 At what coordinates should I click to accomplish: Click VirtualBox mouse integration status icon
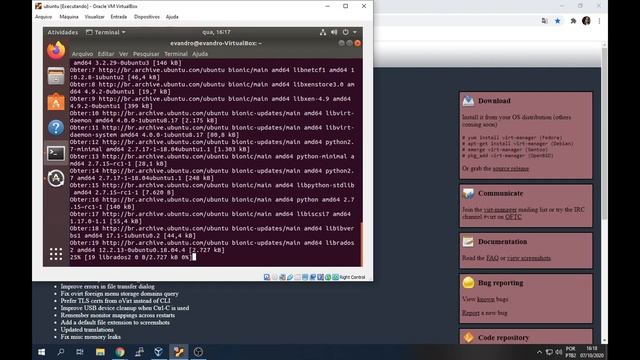[328, 277]
